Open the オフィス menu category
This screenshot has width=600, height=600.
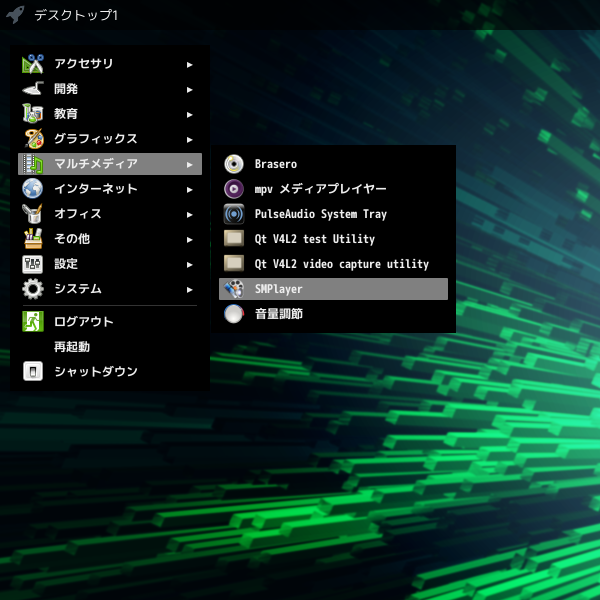tap(110, 214)
